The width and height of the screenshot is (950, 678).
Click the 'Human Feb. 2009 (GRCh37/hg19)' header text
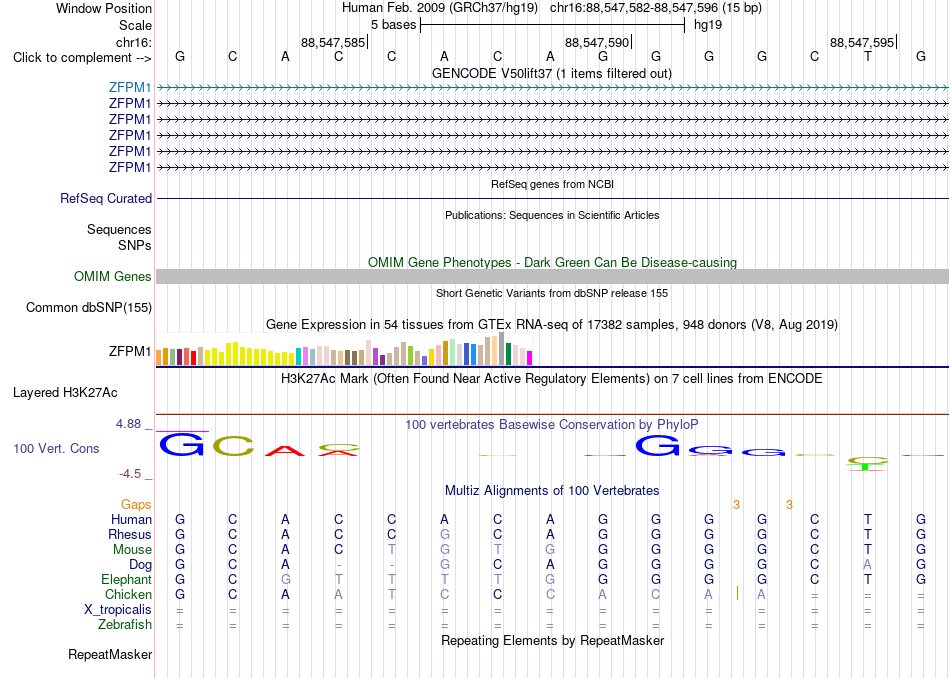tap(440, 8)
